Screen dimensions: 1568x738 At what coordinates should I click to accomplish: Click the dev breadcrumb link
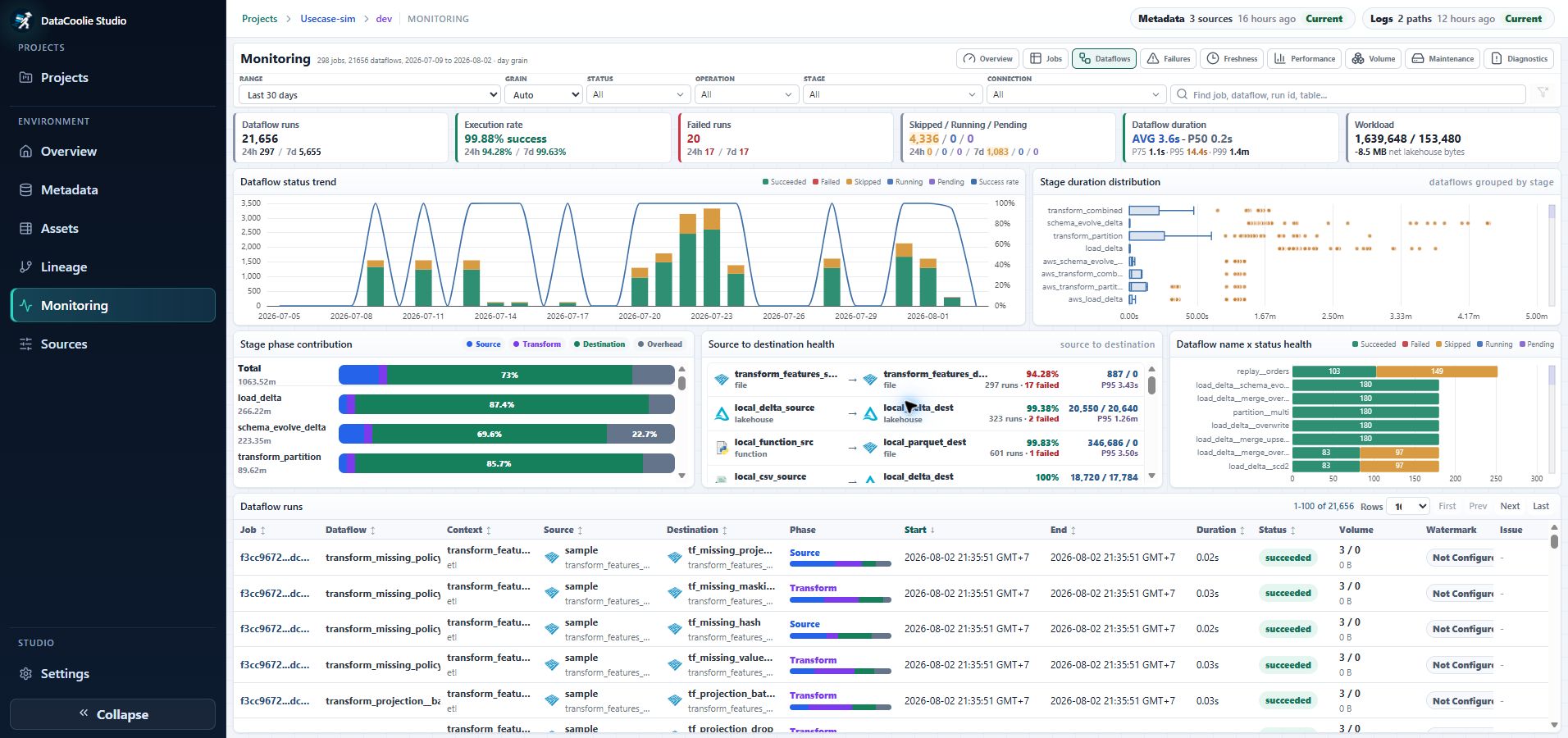point(384,19)
